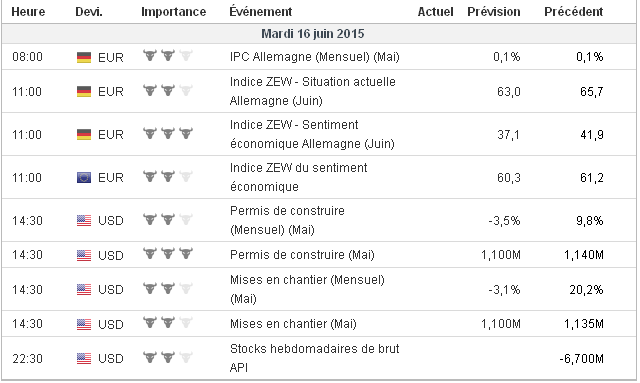Click the German flag beside ZEW Situation actuelle
Screen dimensions: 640x383
click(x=84, y=91)
